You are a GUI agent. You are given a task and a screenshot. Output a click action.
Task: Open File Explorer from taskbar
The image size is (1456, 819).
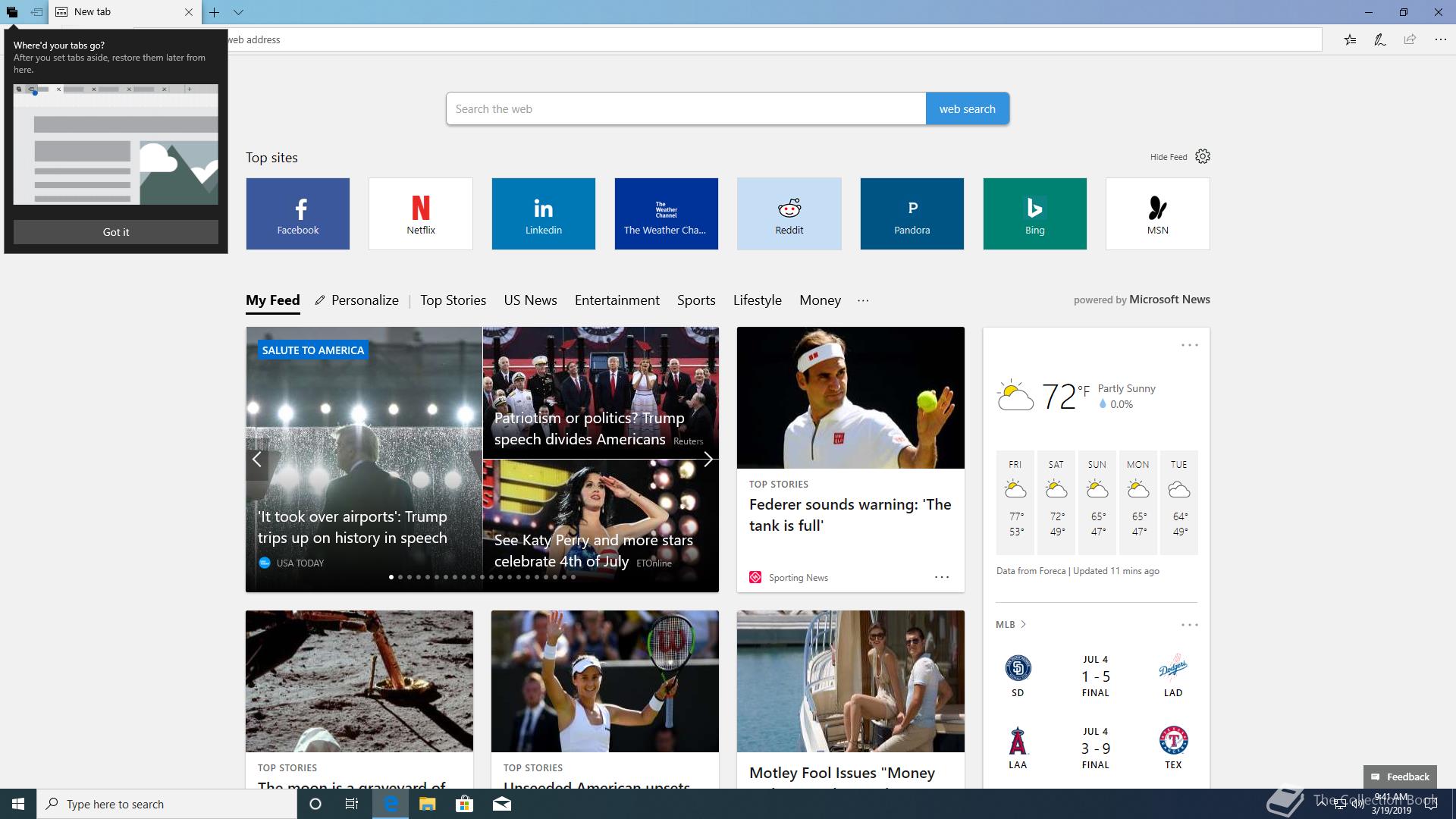point(427,804)
